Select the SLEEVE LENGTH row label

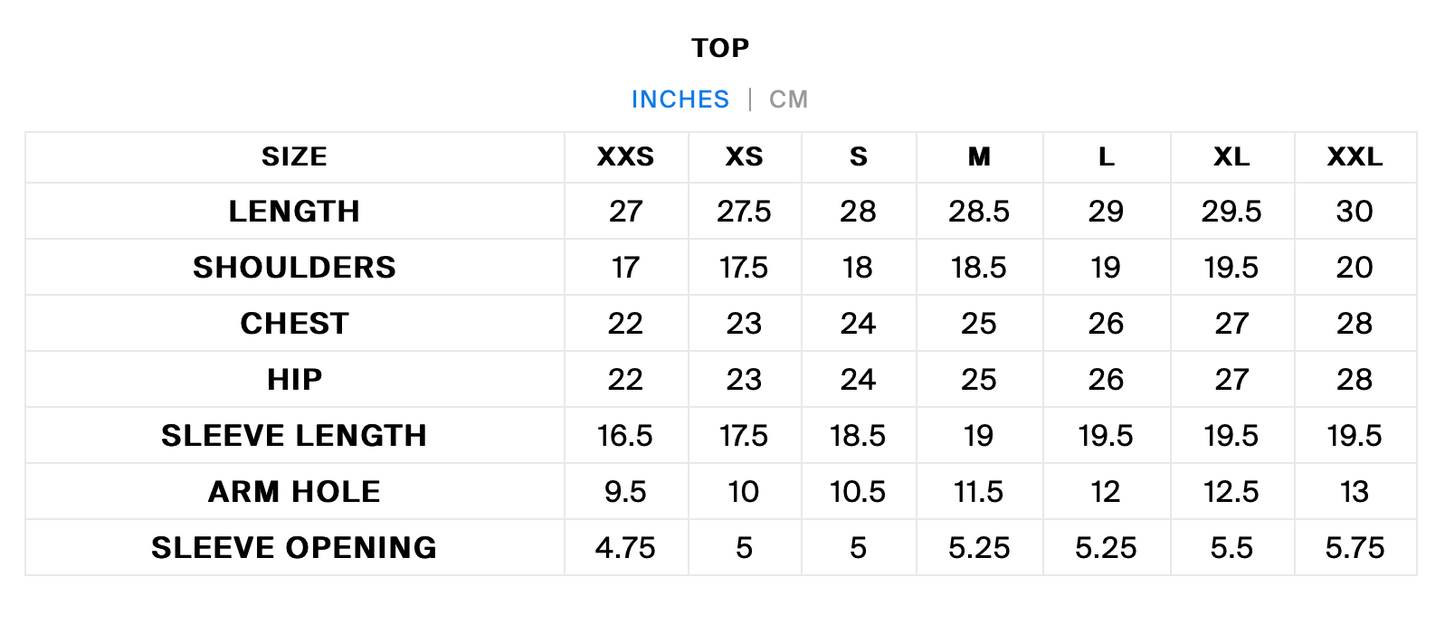(x=294, y=435)
